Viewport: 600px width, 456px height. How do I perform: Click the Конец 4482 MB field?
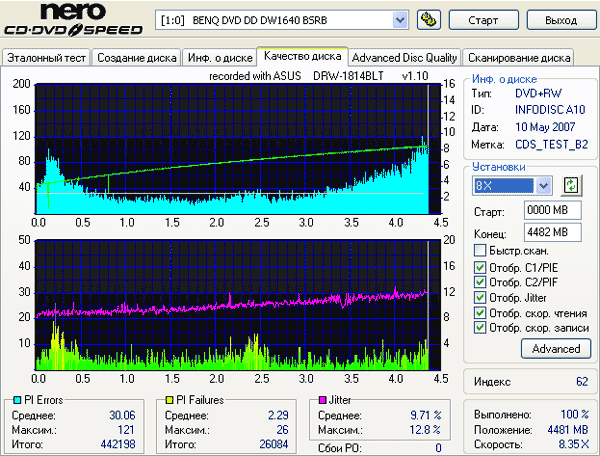(553, 232)
